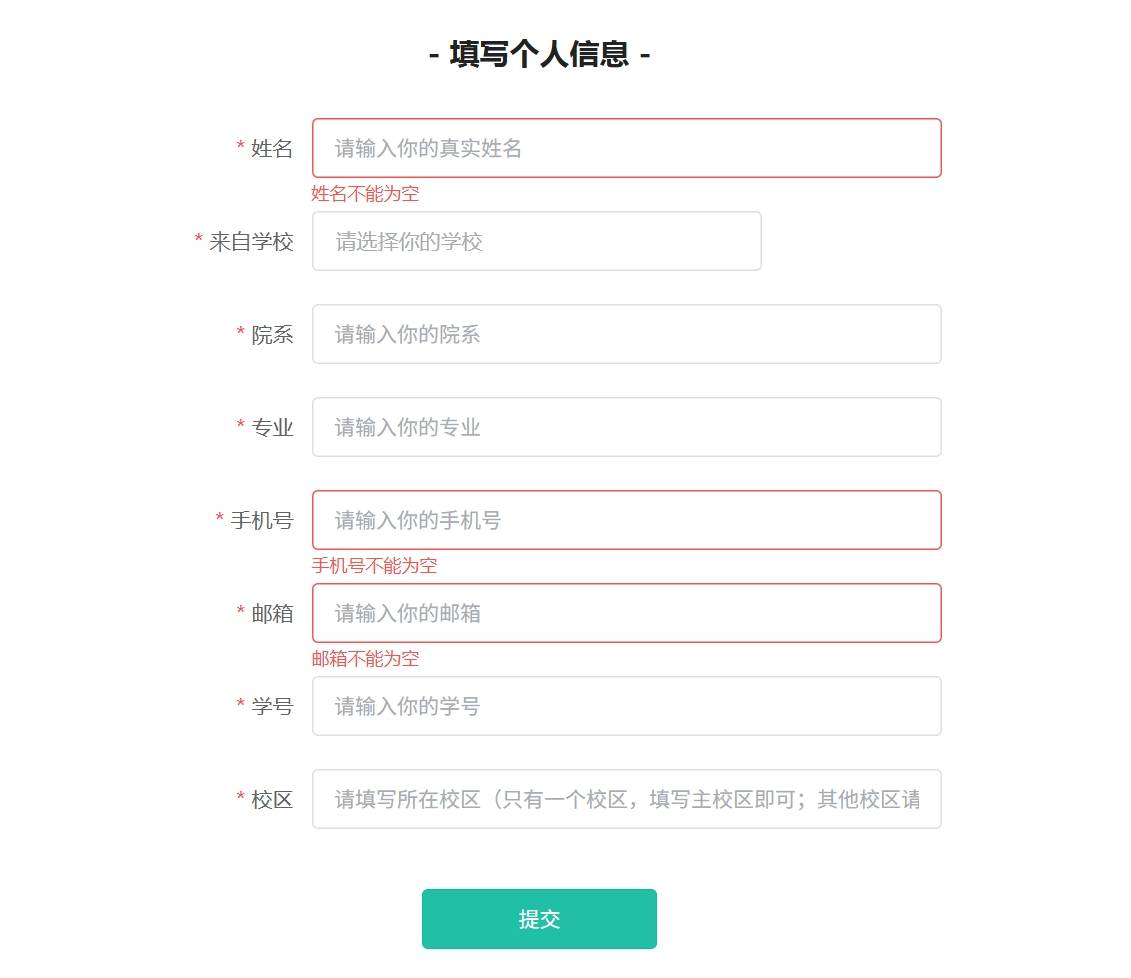The width and height of the screenshot is (1131, 978).
Task: Click the 校区 field label
Action: coord(272,800)
